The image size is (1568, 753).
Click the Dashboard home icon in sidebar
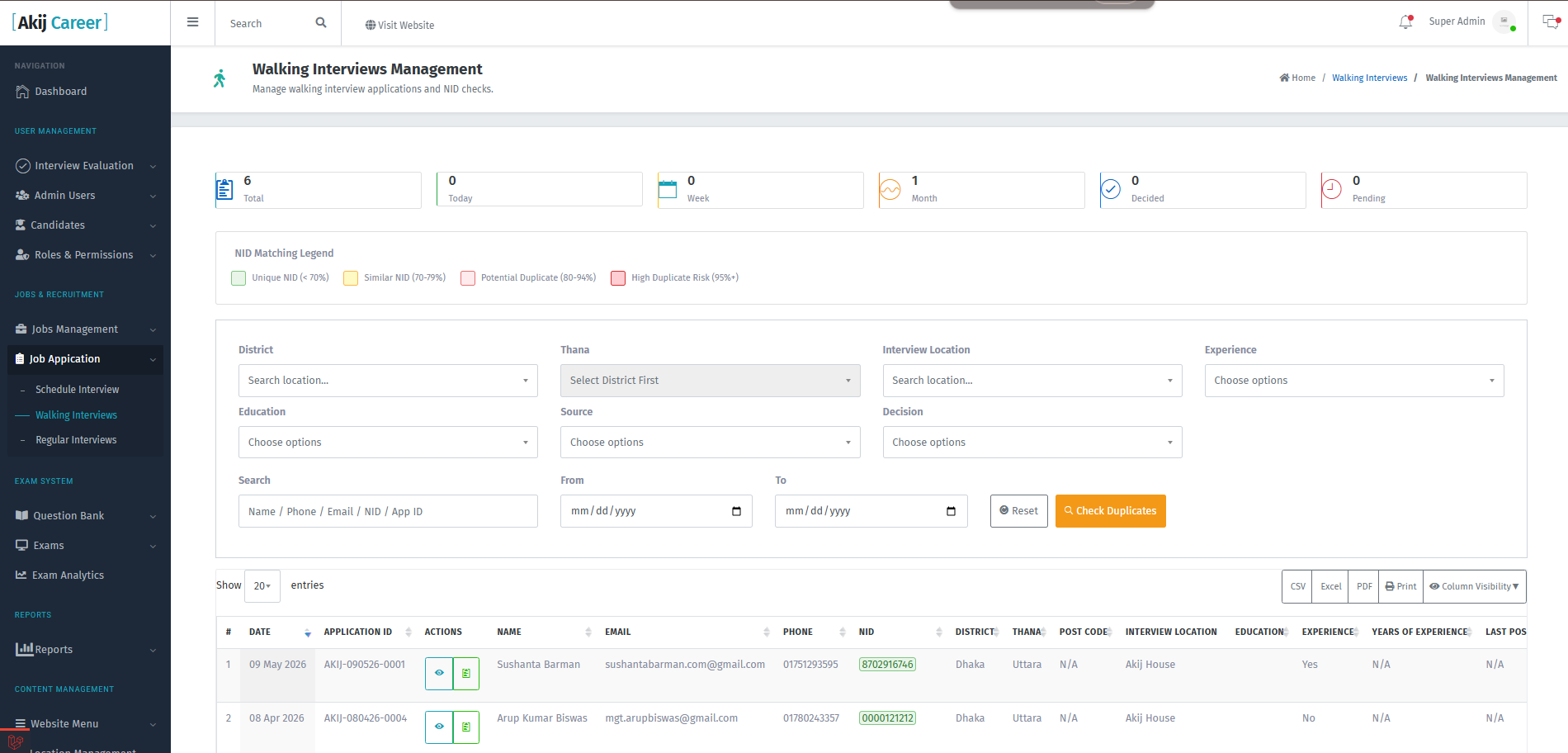[x=22, y=92]
